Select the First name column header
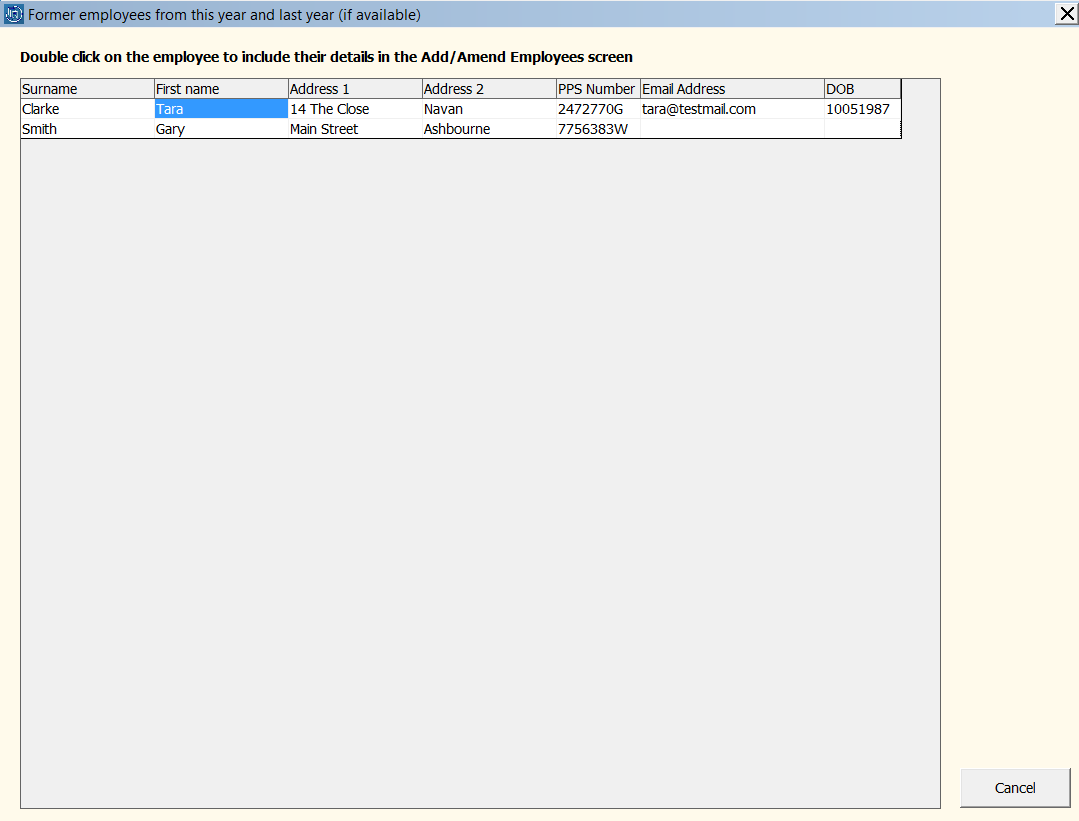The image size is (1079, 821). coord(221,89)
